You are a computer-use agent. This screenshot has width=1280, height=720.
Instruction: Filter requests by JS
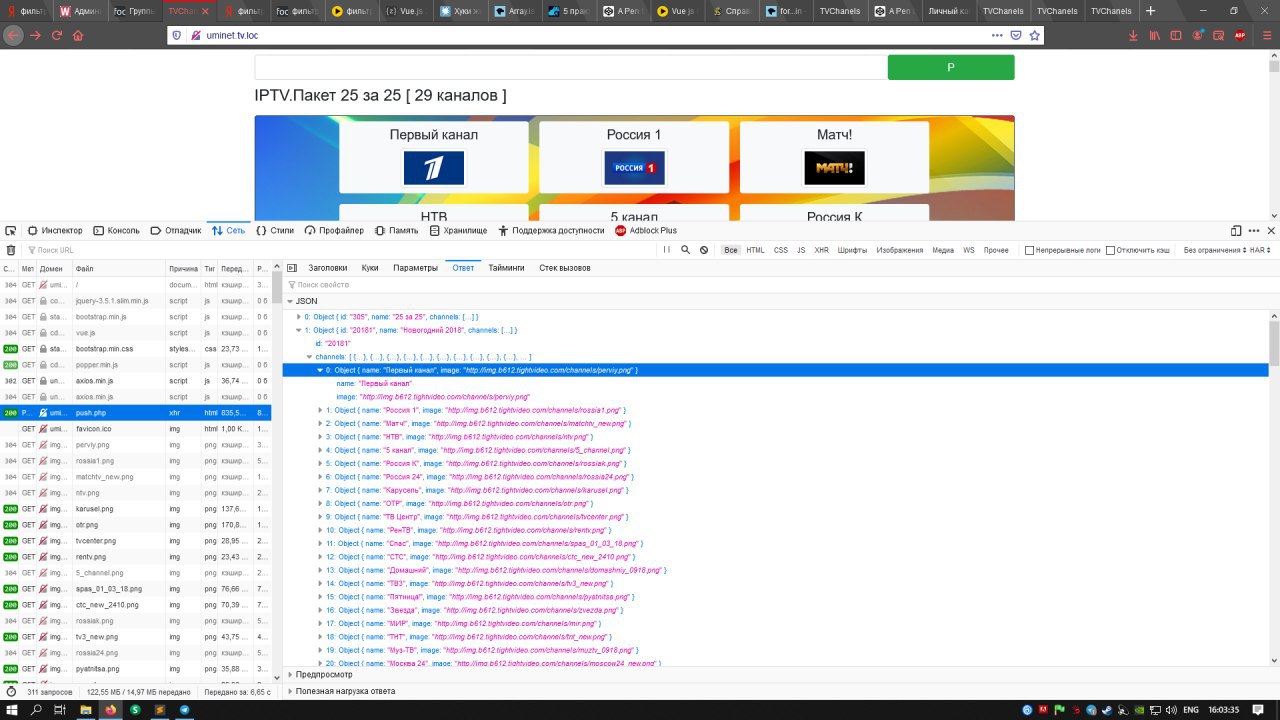point(801,250)
